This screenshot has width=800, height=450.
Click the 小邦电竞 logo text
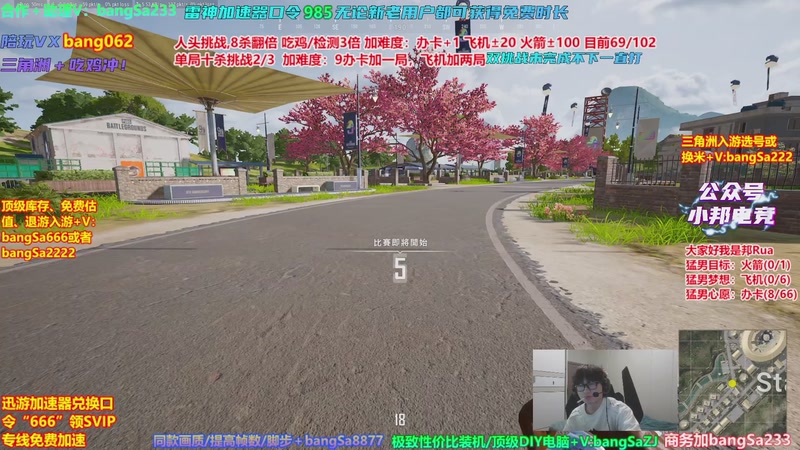click(x=732, y=216)
